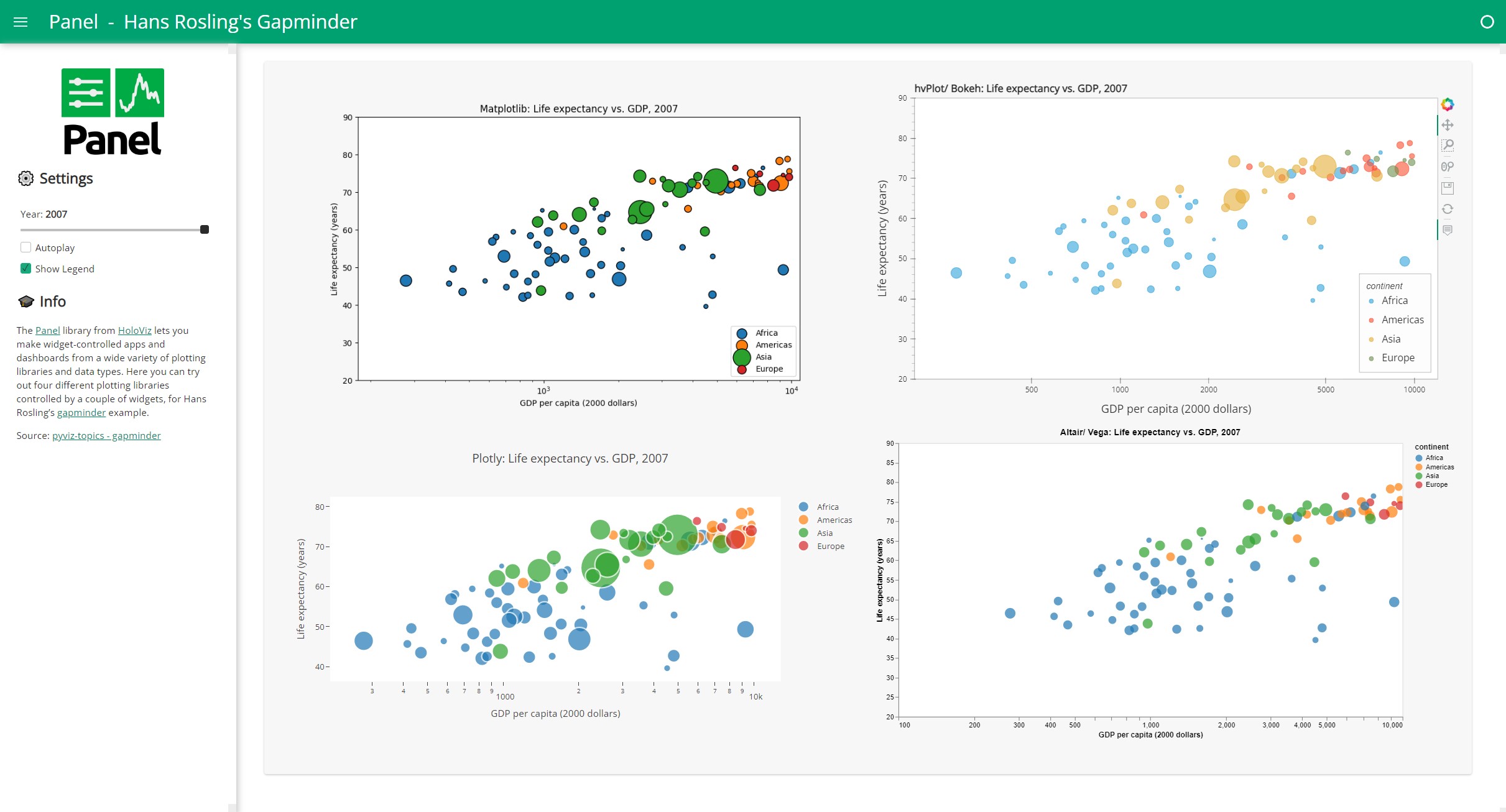Uncheck the Show Legend checkbox
The height and width of the screenshot is (812, 1506).
(x=25, y=269)
